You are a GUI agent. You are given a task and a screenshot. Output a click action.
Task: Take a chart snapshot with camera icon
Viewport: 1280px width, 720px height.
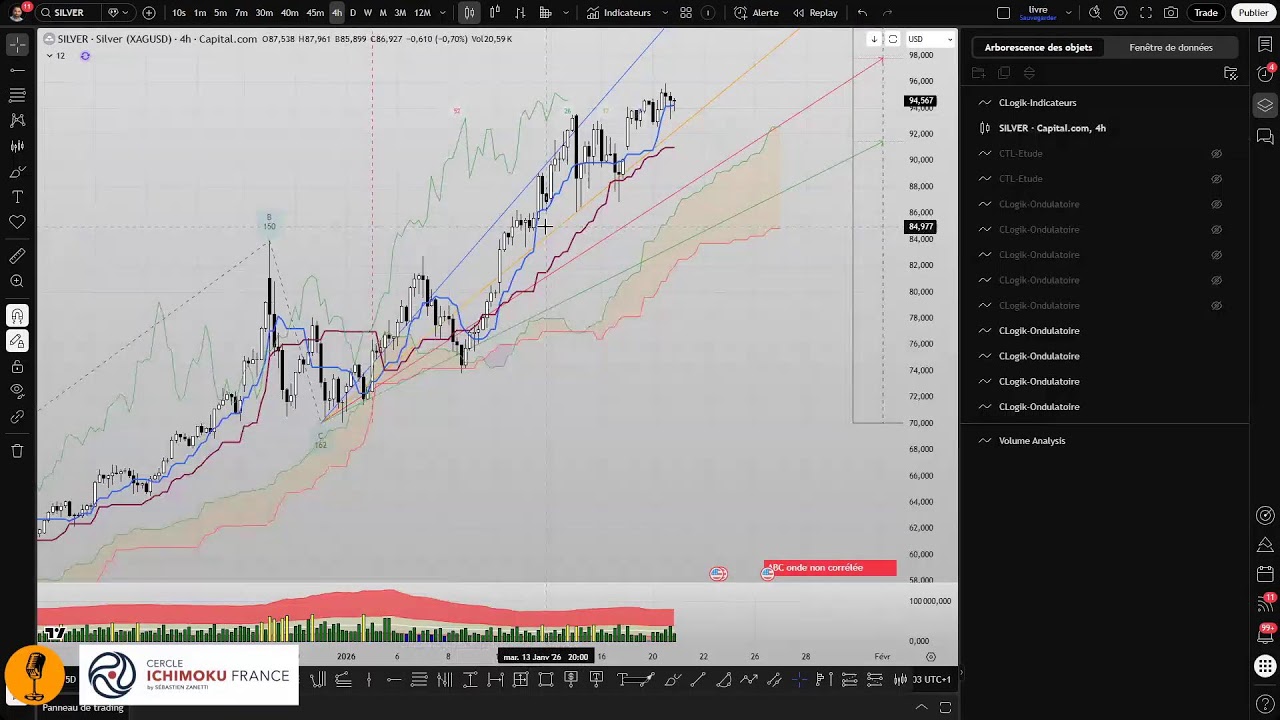(1171, 13)
